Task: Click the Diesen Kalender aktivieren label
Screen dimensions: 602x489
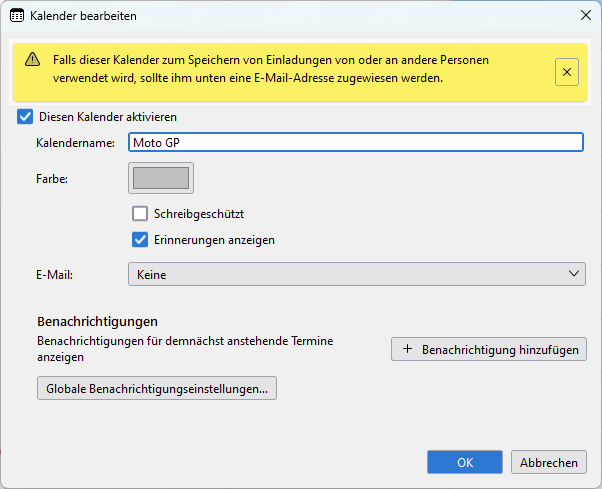Action: point(108,117)
